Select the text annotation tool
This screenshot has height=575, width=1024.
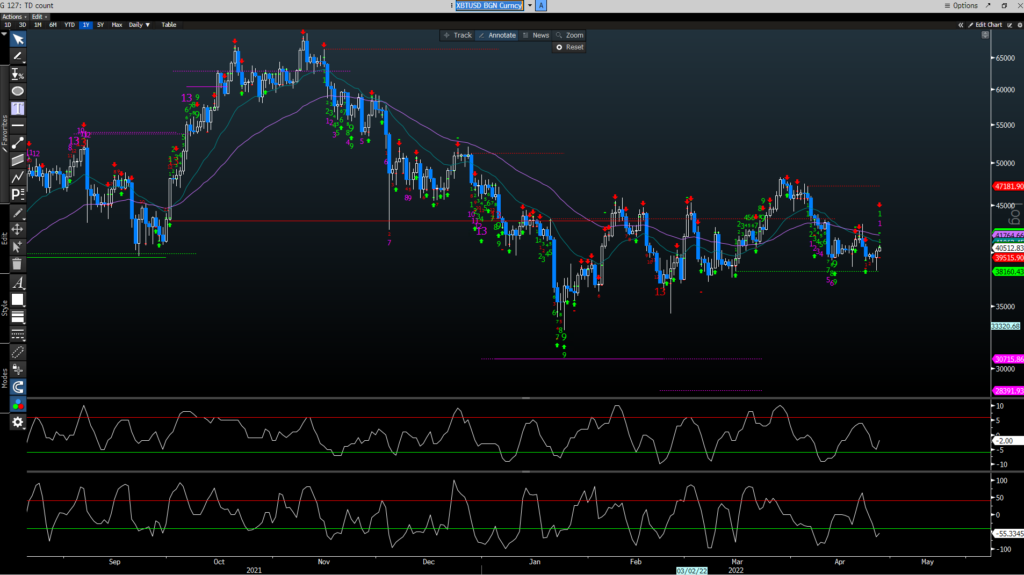click(18, 108)
